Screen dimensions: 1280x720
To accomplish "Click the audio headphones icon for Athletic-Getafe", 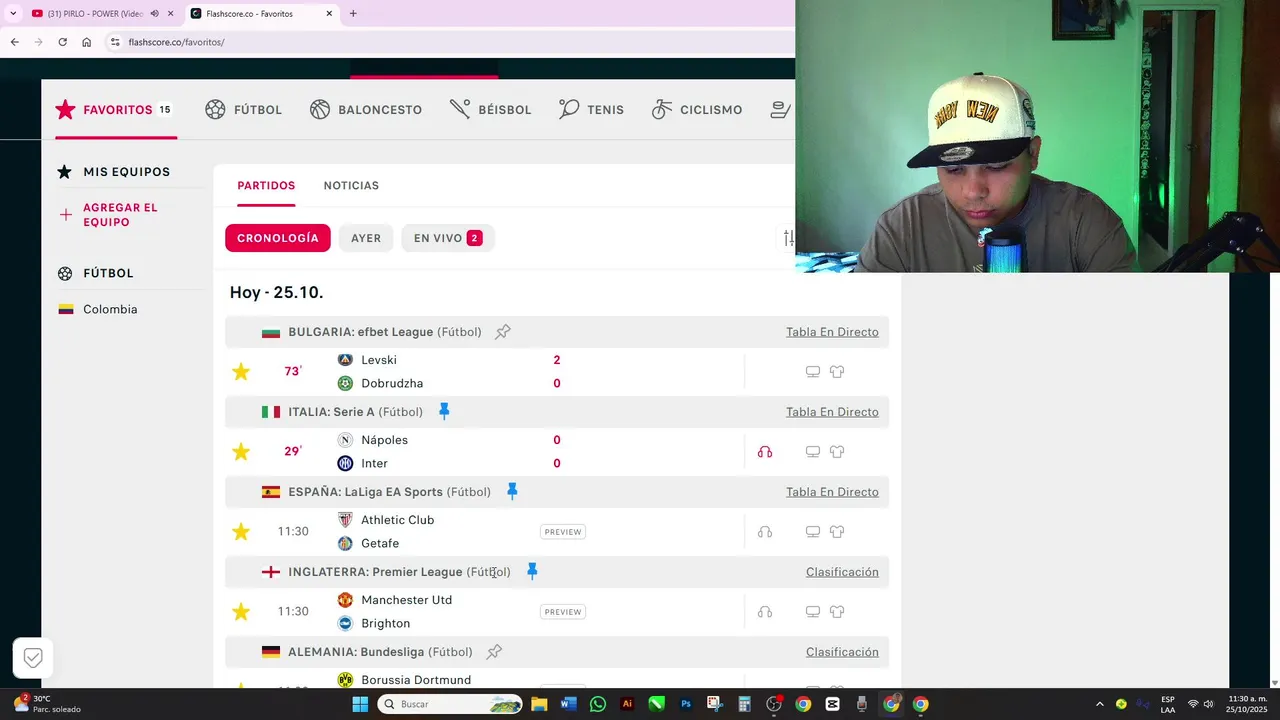I will tap(765, 532).
